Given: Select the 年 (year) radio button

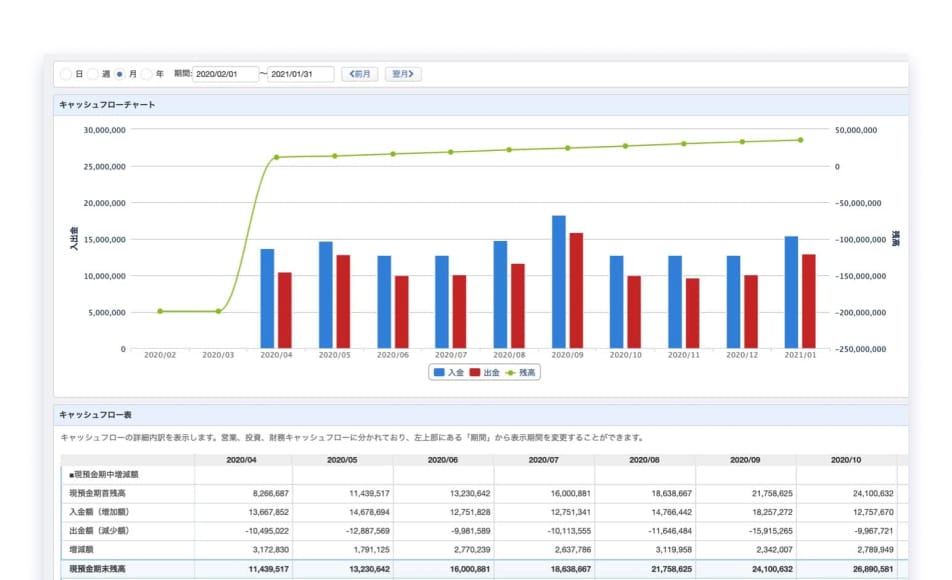Looking at the screenshot, I should click(147, 74).
